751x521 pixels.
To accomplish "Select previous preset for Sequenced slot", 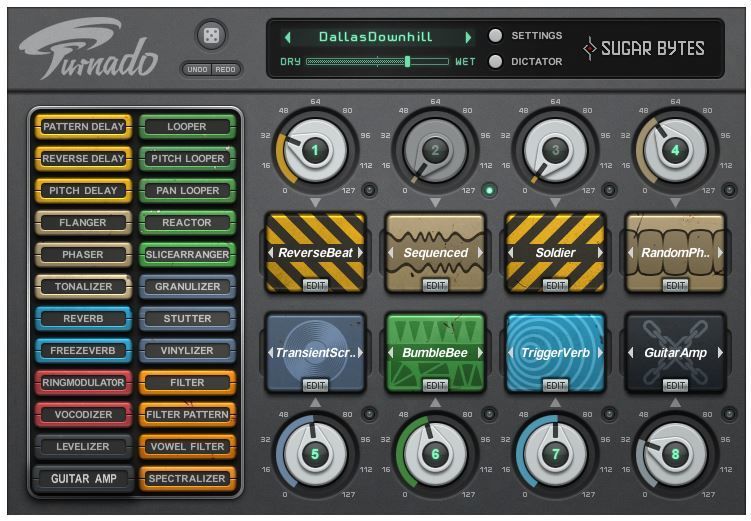I will pos(391,252).
